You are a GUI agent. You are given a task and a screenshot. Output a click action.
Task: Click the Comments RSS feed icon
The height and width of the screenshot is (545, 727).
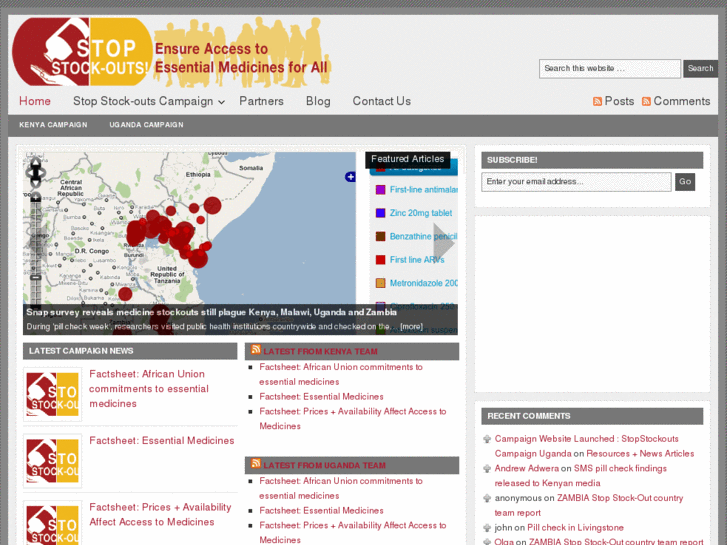coord(646,102)
